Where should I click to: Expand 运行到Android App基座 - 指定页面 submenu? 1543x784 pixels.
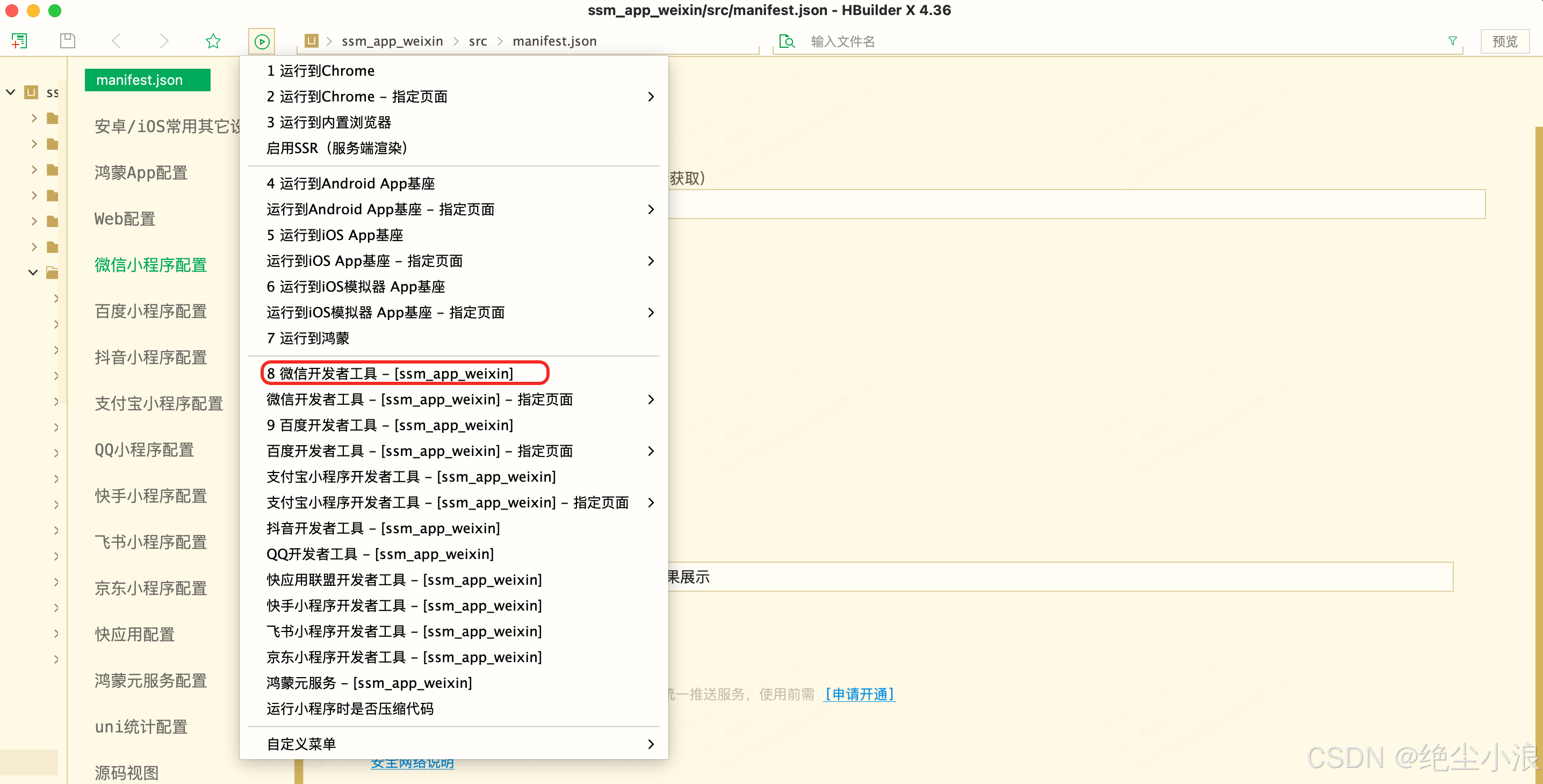pyautogui.click(x=454, y=209)
